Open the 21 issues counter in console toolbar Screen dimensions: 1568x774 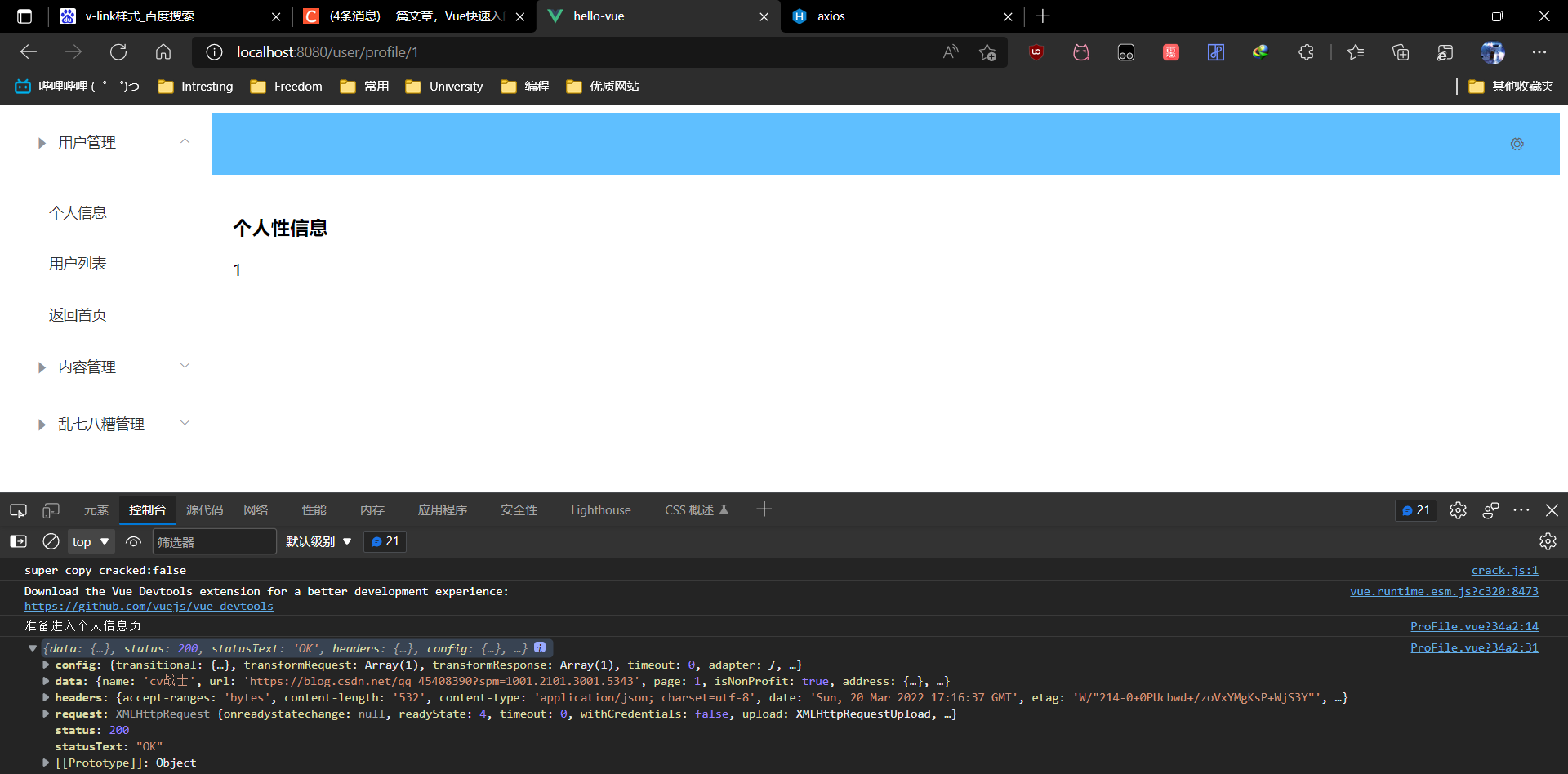pos(385,541)
